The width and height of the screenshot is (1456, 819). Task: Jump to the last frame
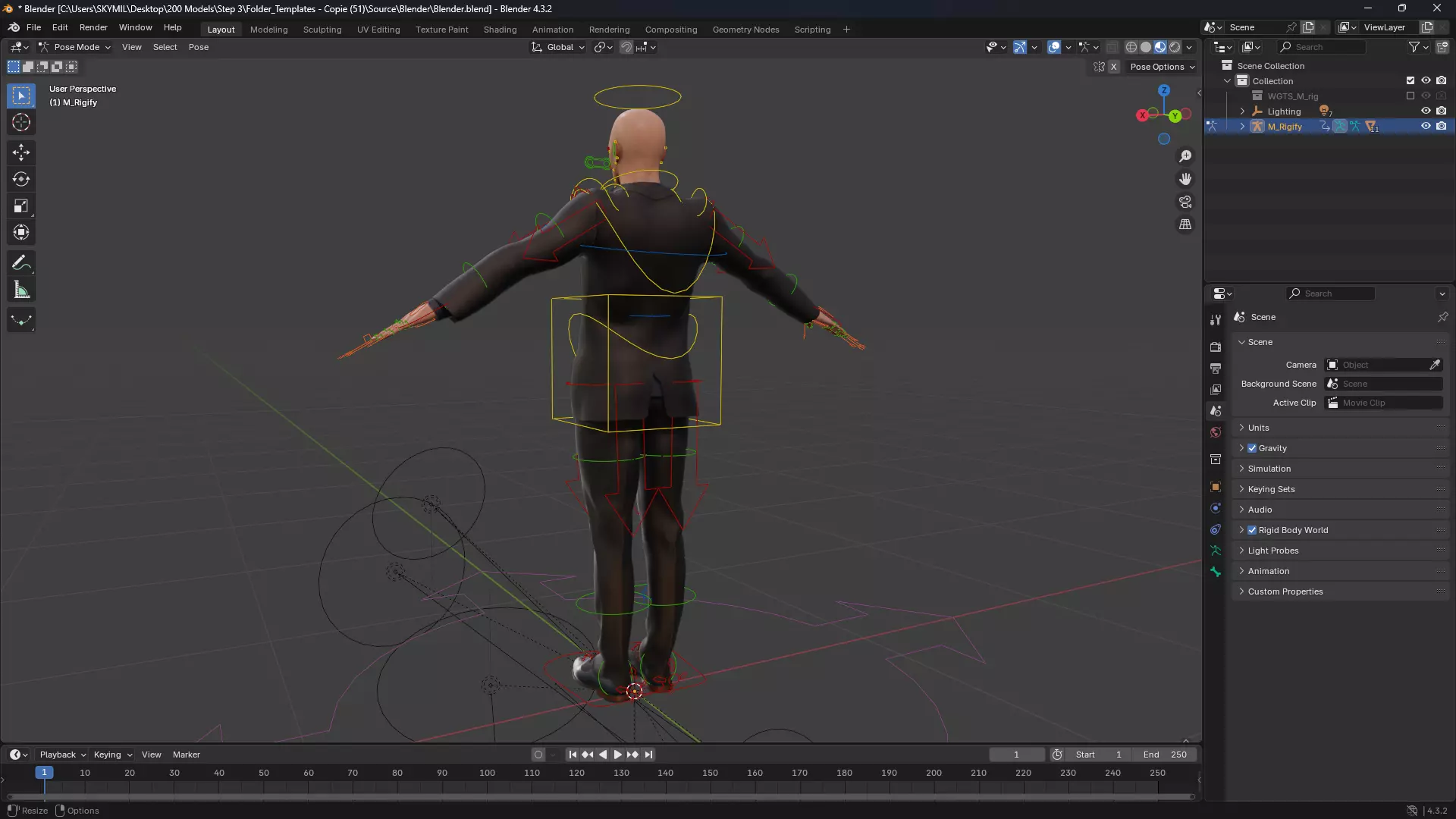click(x=648, y=755)
